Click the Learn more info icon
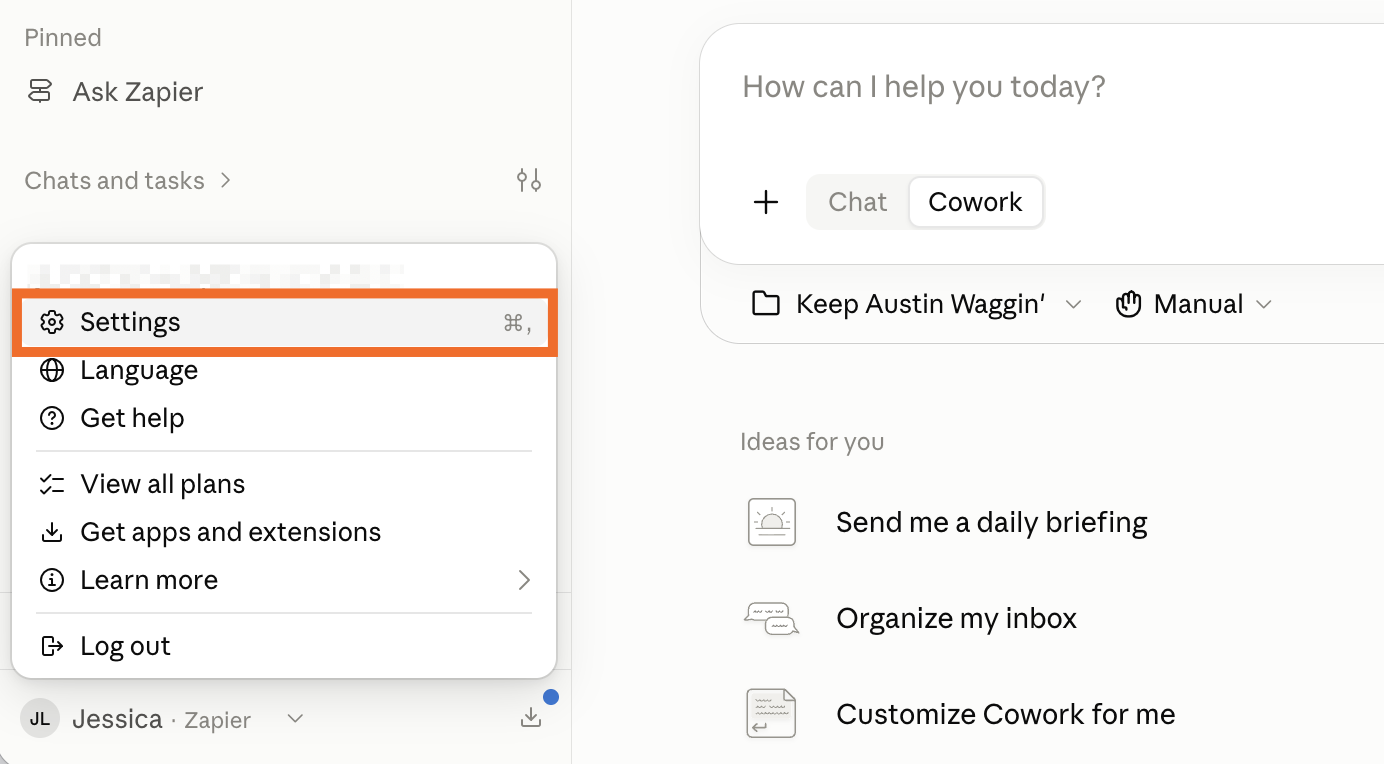Image resolution: width=1384 pixels, height=764 pixels. [52, 580]
